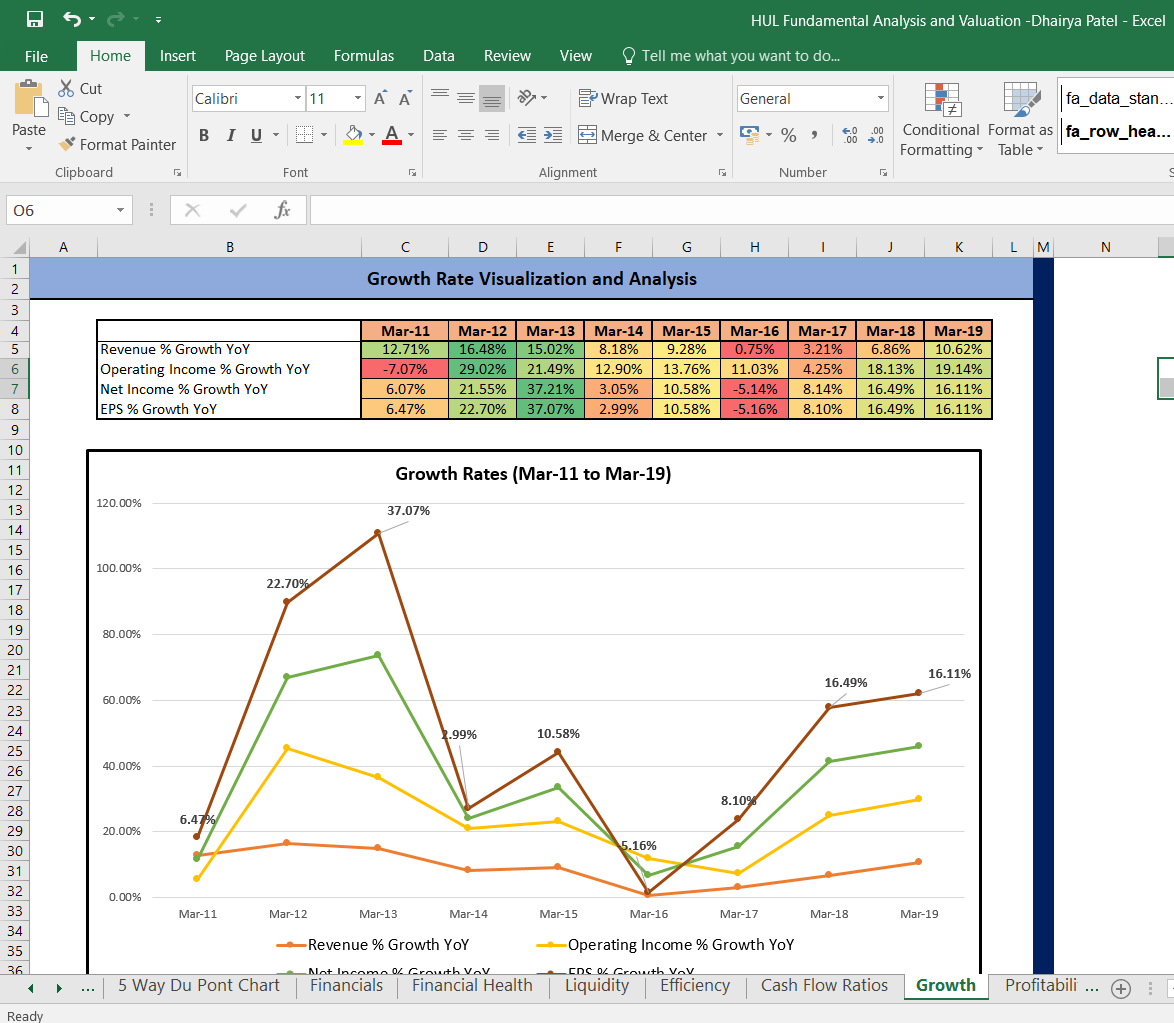Image resolution: width=1174 pixels, height=1023 pixels.
Task: Expand the font size dropdown
Action: tap(358, 98)
